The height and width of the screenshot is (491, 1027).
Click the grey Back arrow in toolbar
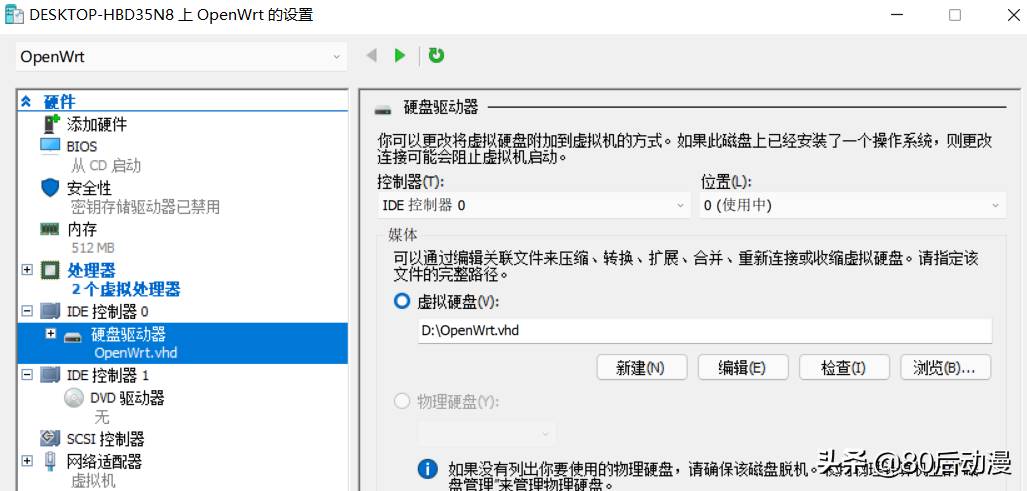pyautogui.click(x=371, y=56)
